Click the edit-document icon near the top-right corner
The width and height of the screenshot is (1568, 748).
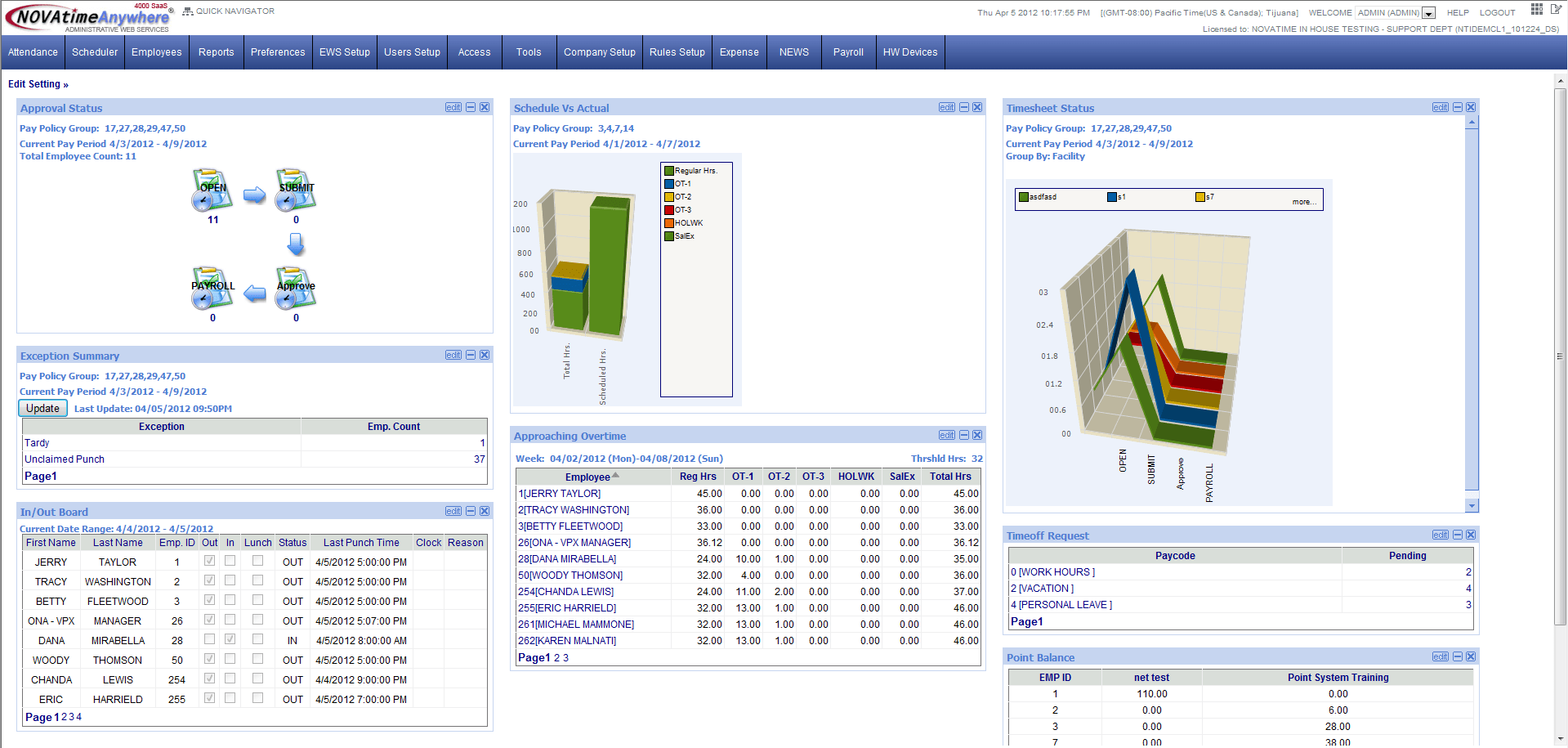pos(1555,9)
